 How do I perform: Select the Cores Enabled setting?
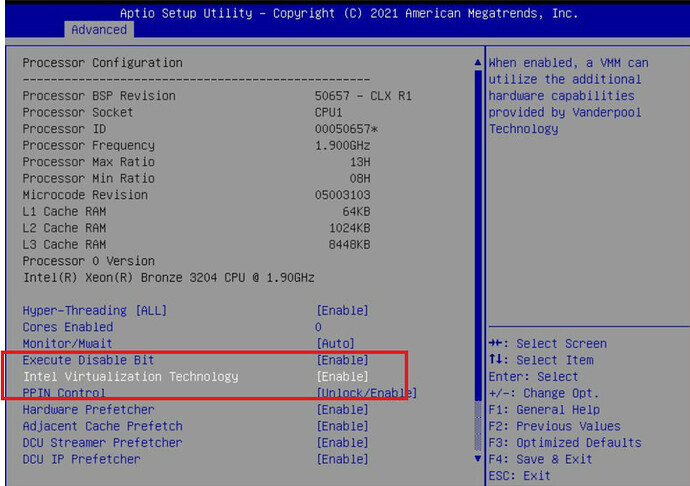click(67, 327)
